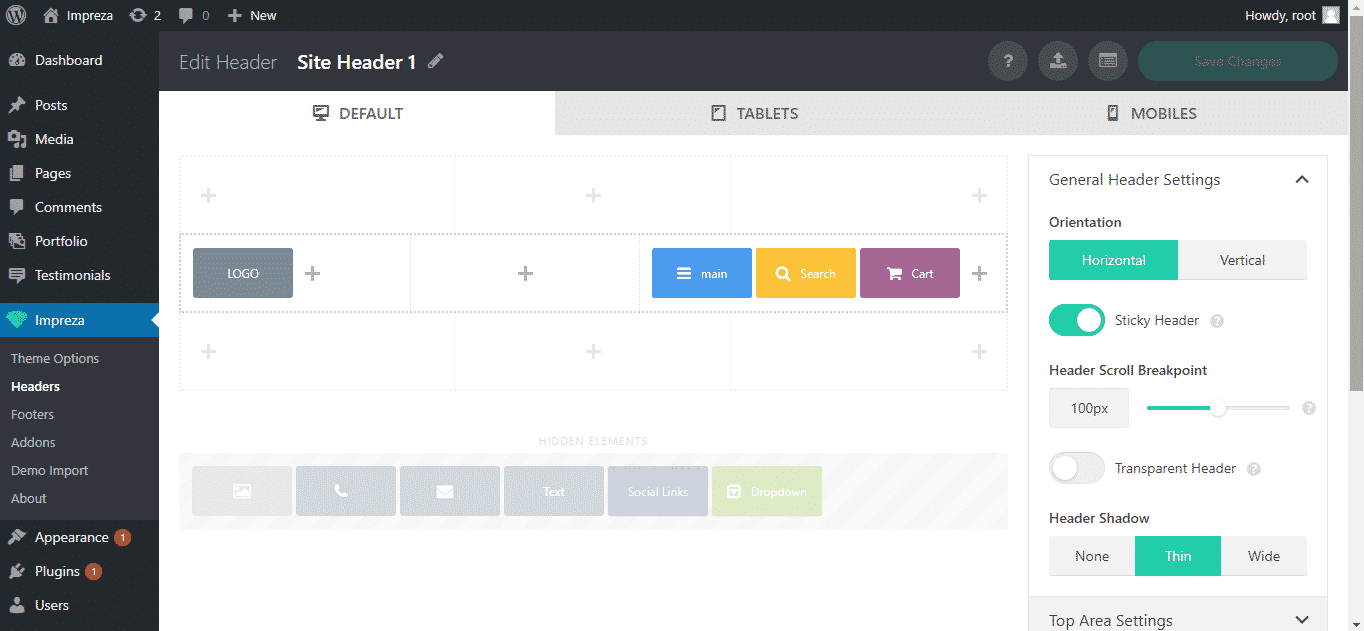Click the Header Scroll Breakpoint slider
Viewport: 1364px width, 631px height.
(x=1218, y=408)
